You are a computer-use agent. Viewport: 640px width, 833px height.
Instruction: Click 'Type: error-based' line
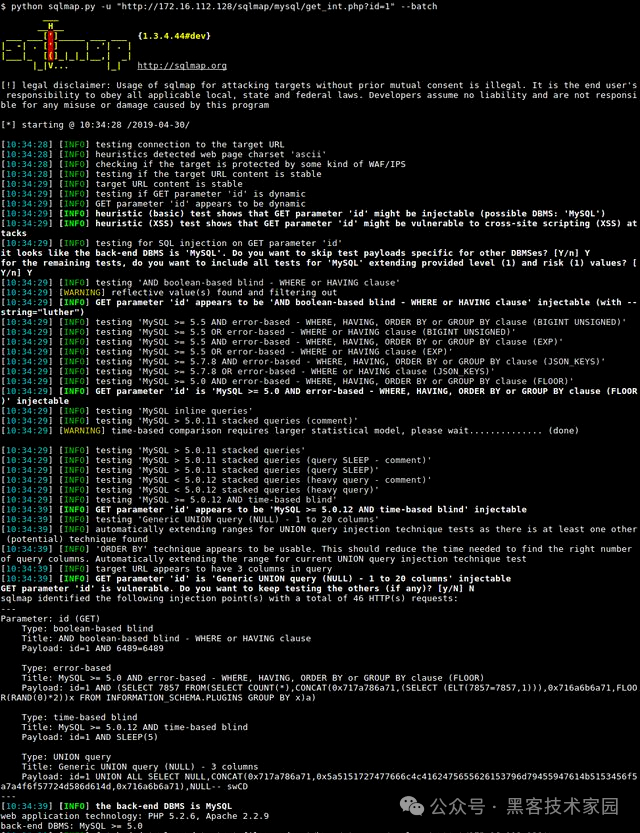point(66,668)
